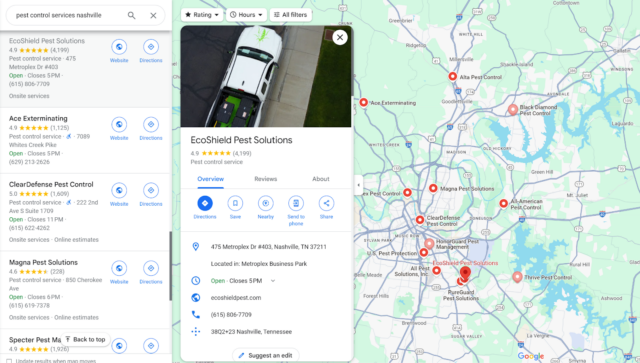Click Suggest an edit button
Screen dimensions: 640x363
pyautogui.click(x=266, y=355)
